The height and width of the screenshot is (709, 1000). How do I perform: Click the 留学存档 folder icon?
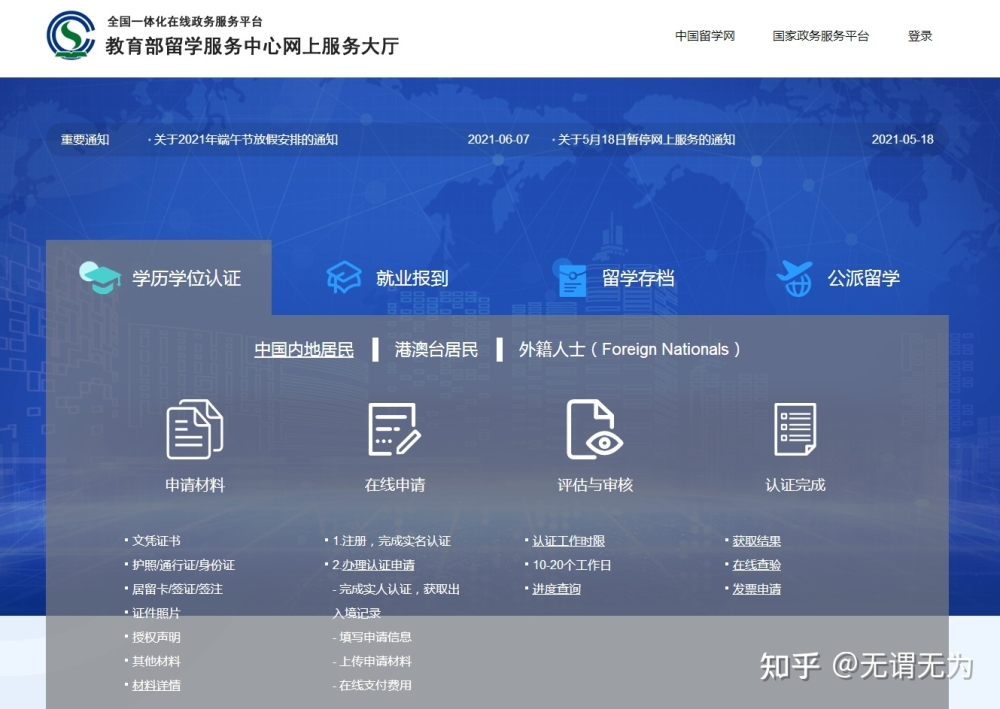(571, 279)
